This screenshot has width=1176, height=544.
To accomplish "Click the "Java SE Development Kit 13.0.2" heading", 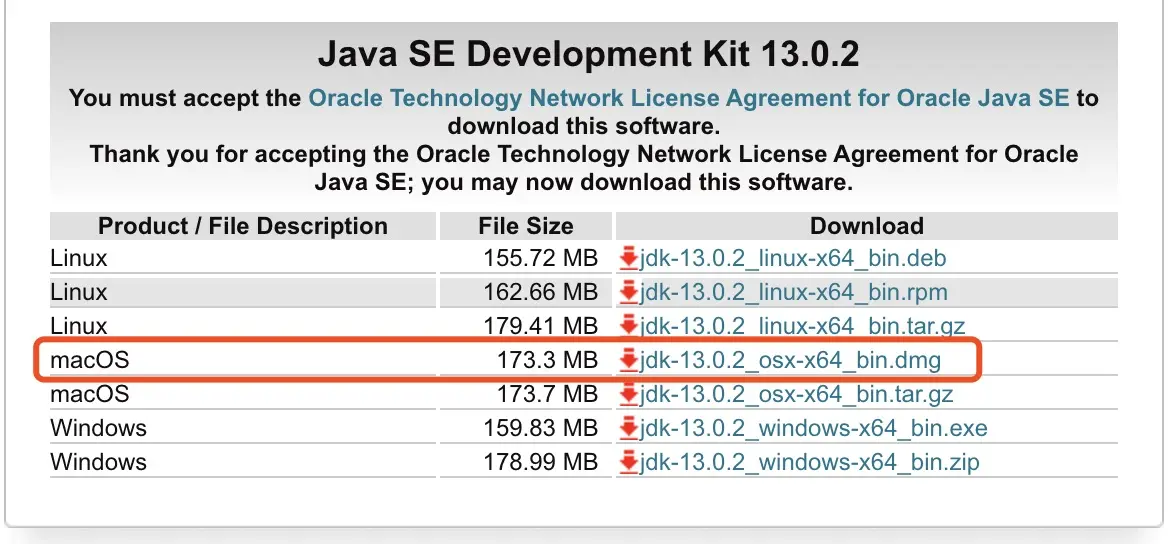I will [588, 53].
